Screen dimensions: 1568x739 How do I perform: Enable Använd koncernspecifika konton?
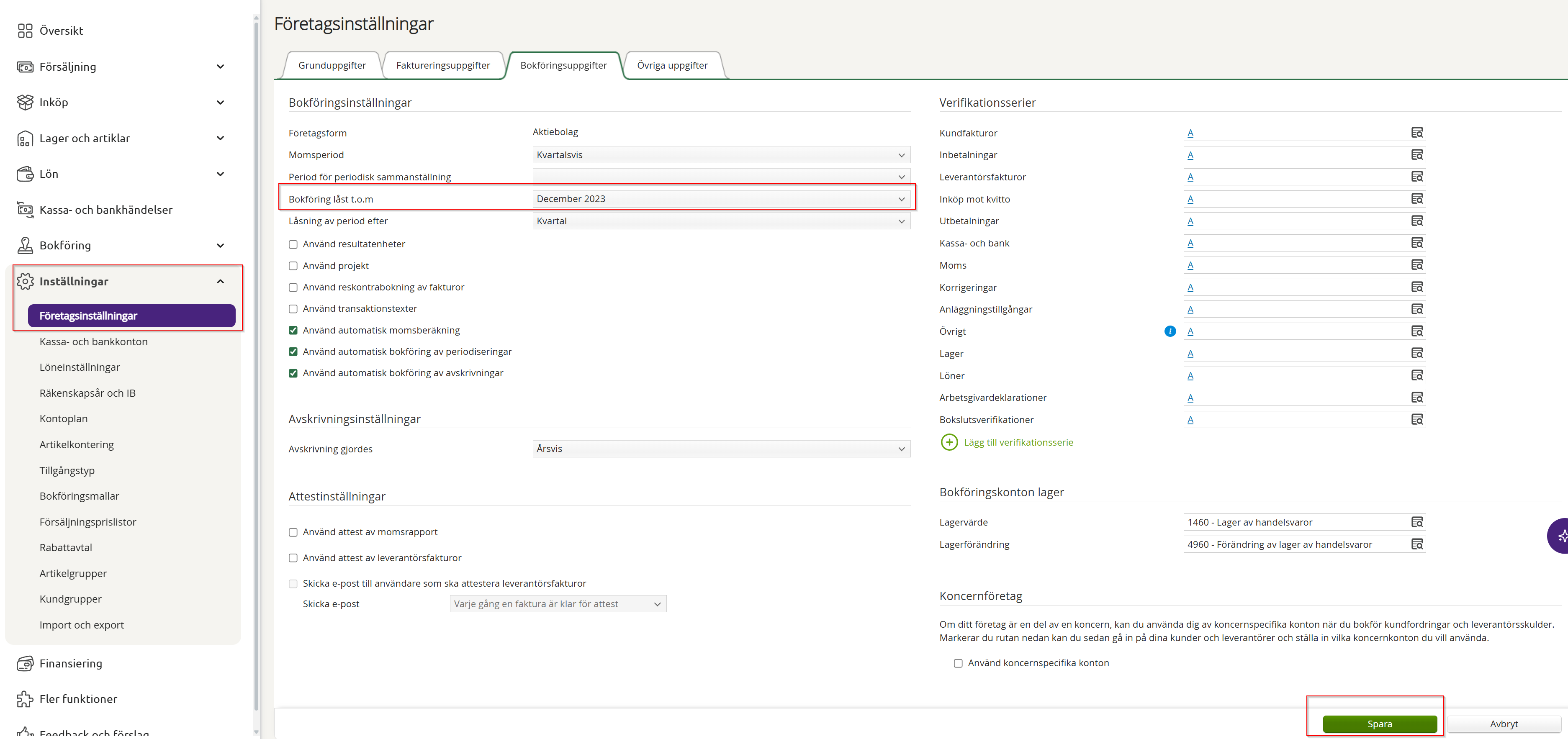click(958, 664)
